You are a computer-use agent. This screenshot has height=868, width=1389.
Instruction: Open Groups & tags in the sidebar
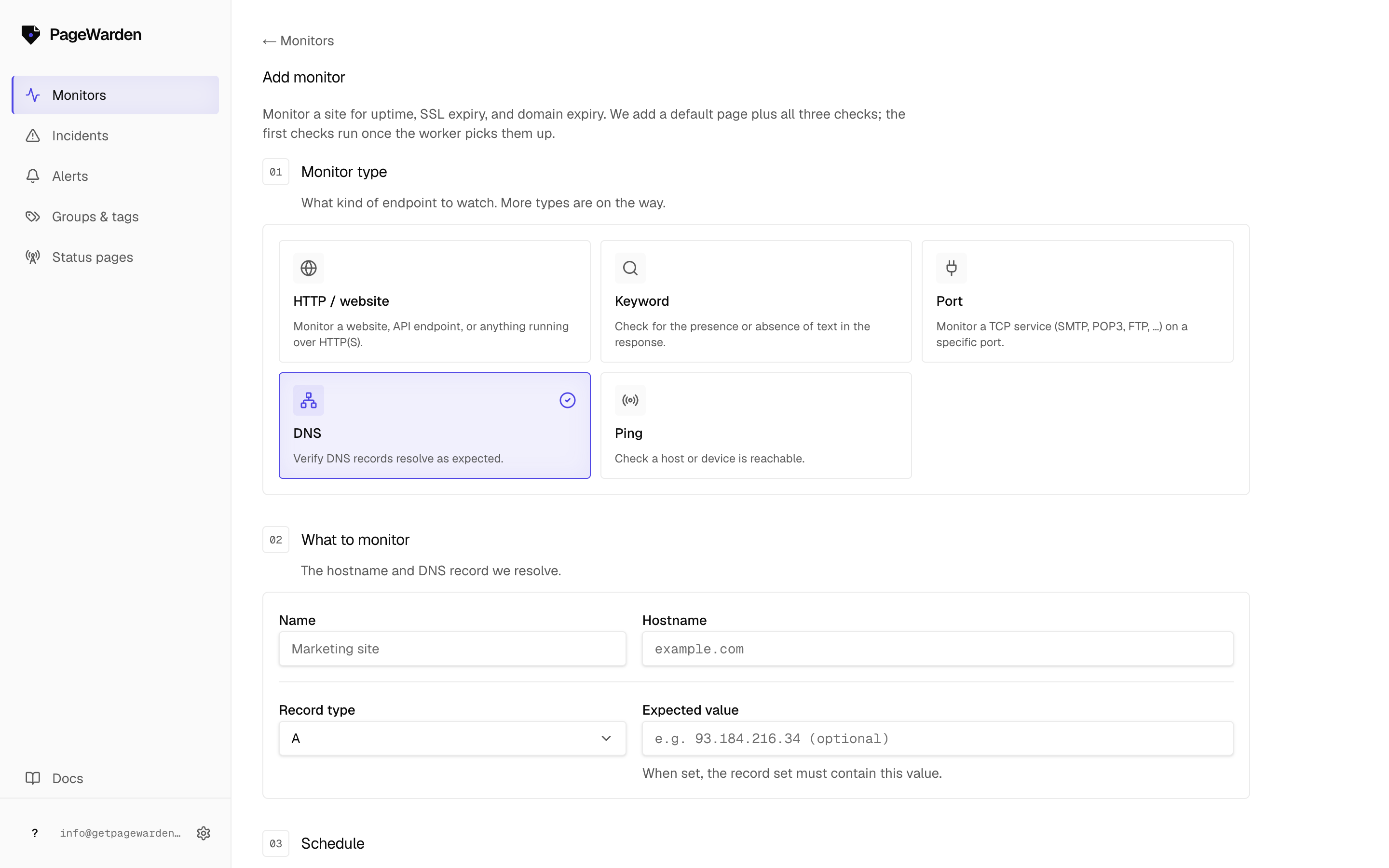(x=115, y=217)
